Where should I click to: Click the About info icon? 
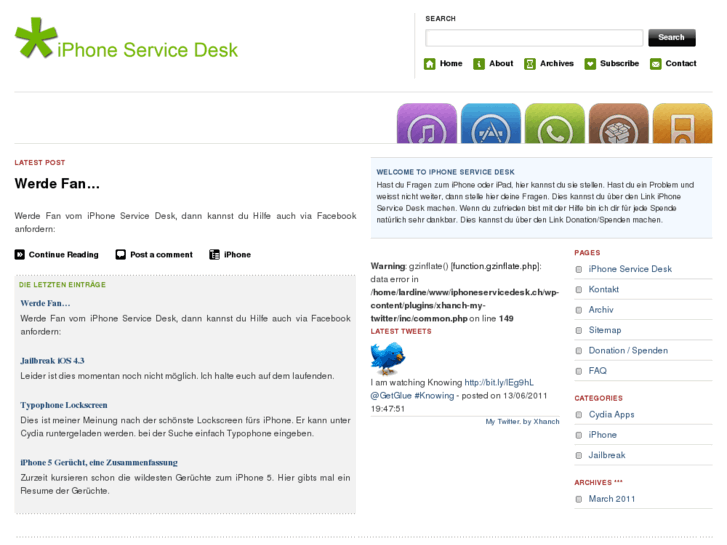pyautogui.click(x=479, y=64)
